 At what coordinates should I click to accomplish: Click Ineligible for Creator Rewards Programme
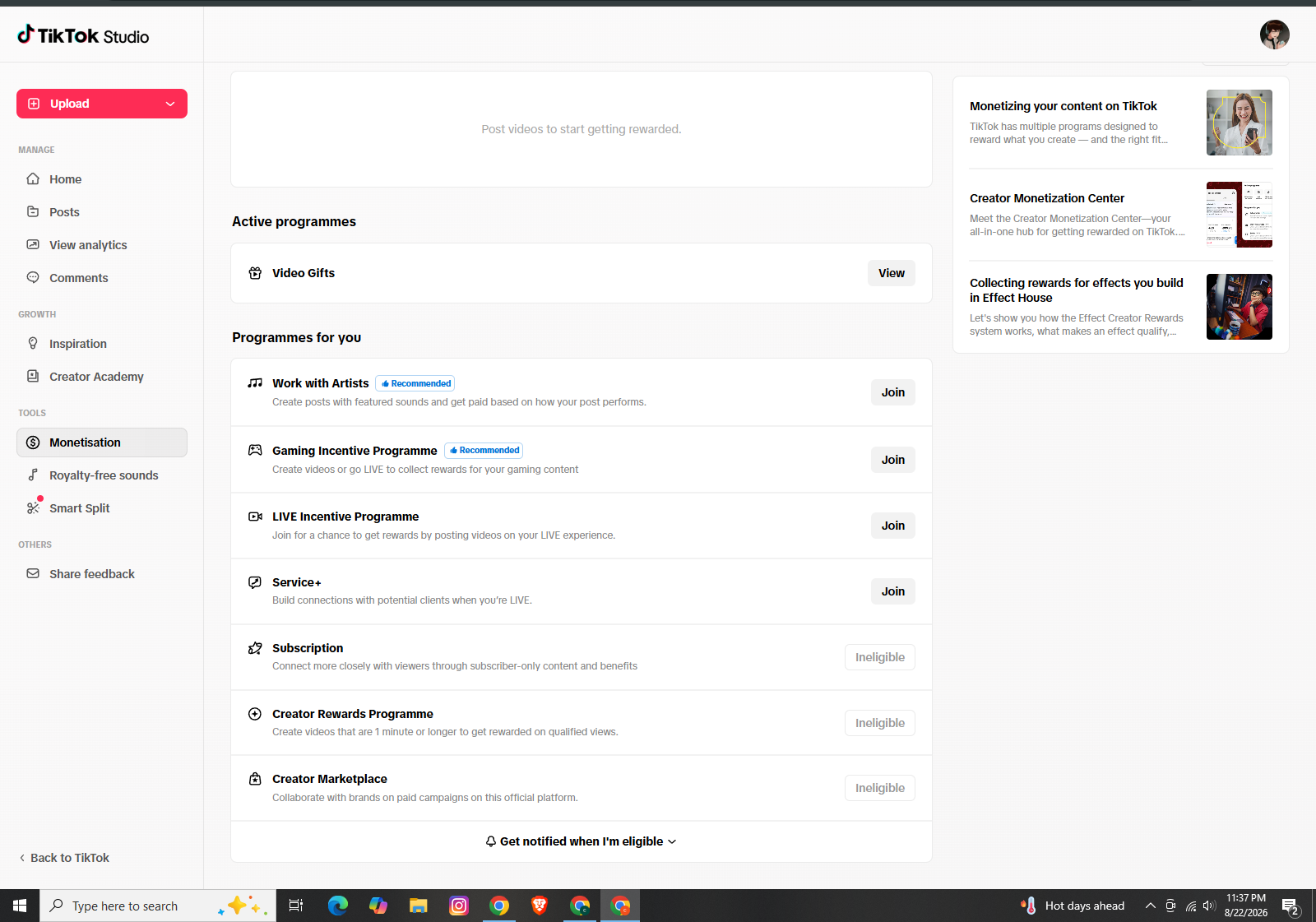(880, 723)
